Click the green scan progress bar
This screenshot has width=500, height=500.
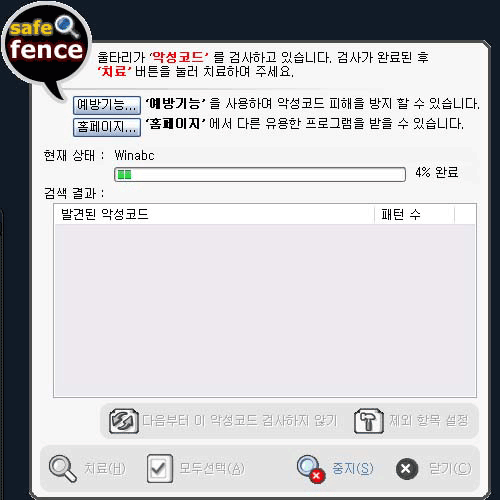pos(260,174)
